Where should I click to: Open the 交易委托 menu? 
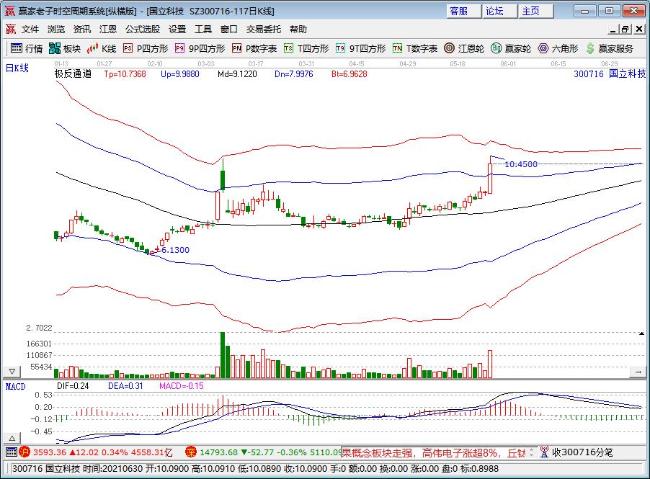[263, 30]
